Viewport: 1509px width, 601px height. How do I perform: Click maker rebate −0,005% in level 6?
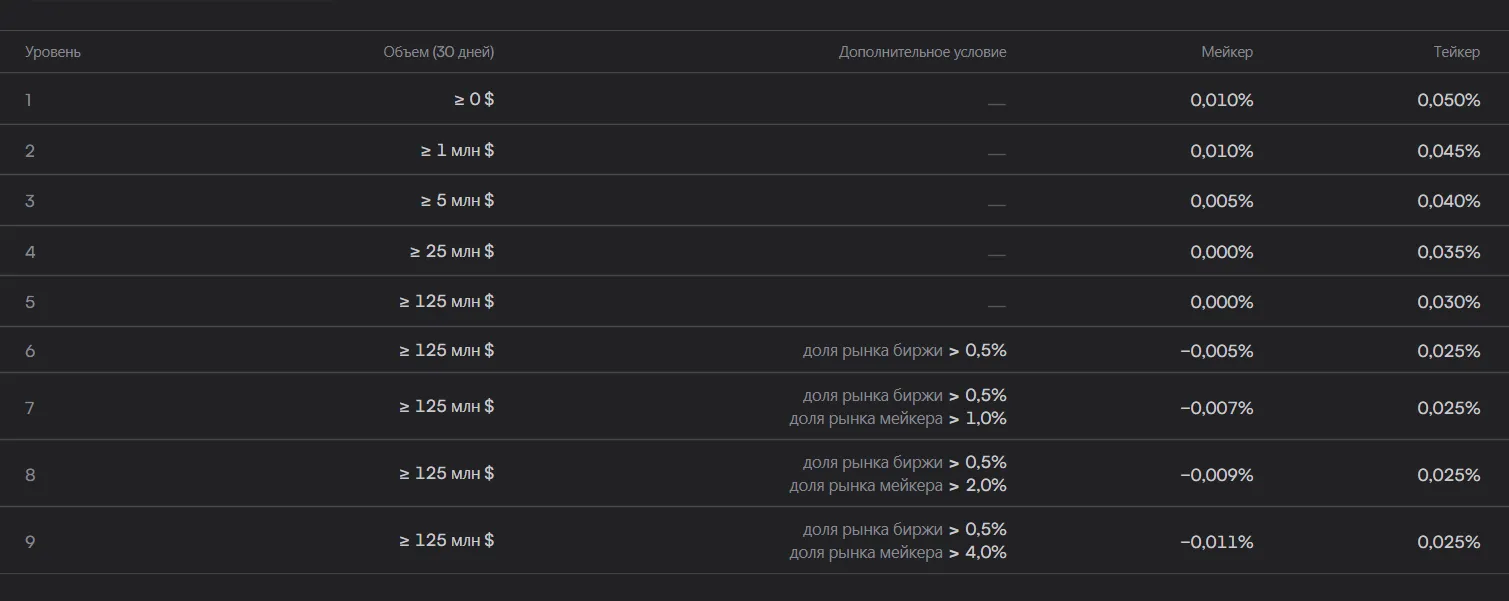1217,351
